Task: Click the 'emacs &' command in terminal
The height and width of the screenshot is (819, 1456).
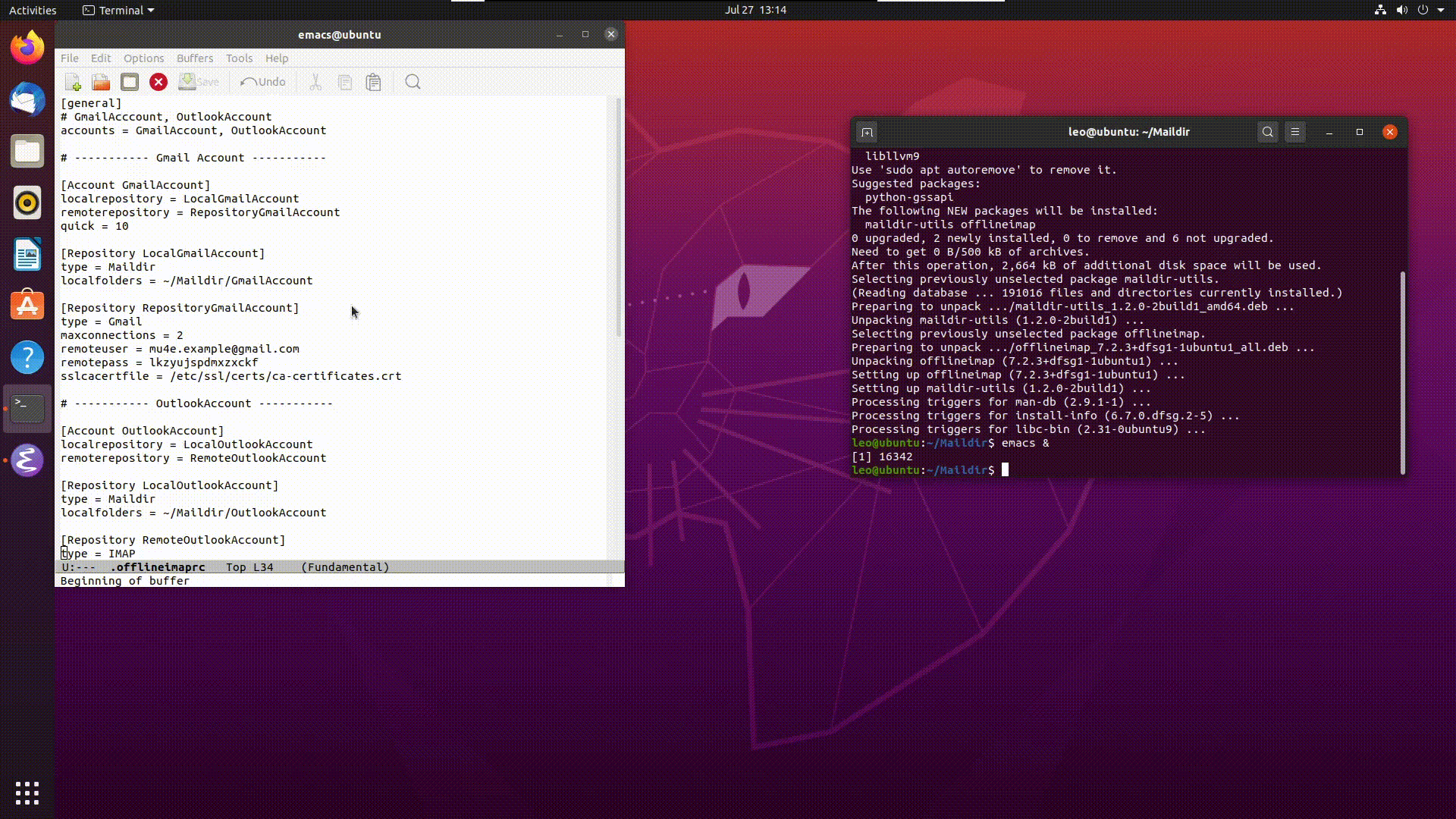Action: [x=1025, y=443]
